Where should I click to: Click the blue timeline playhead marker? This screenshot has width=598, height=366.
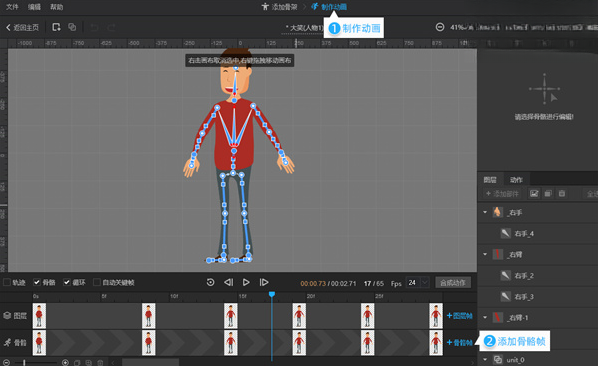(x=272, y=294)
